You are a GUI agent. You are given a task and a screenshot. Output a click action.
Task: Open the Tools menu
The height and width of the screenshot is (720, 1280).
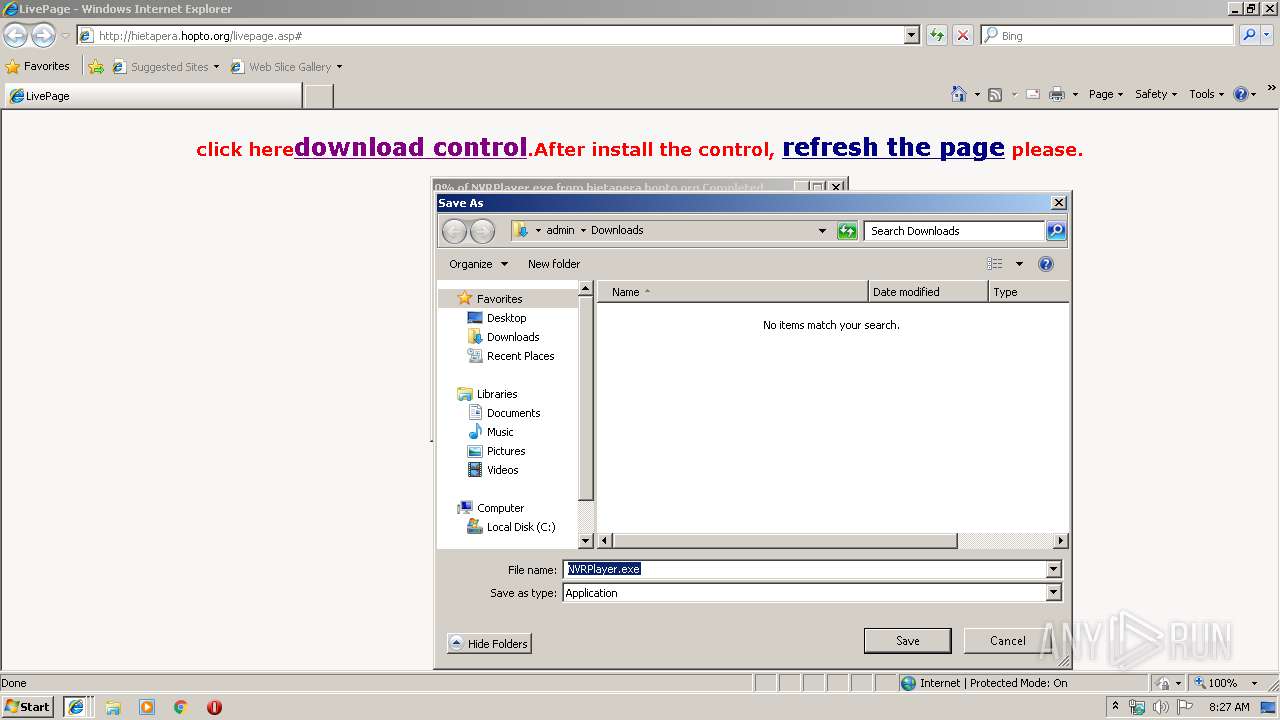(1207, 94)
